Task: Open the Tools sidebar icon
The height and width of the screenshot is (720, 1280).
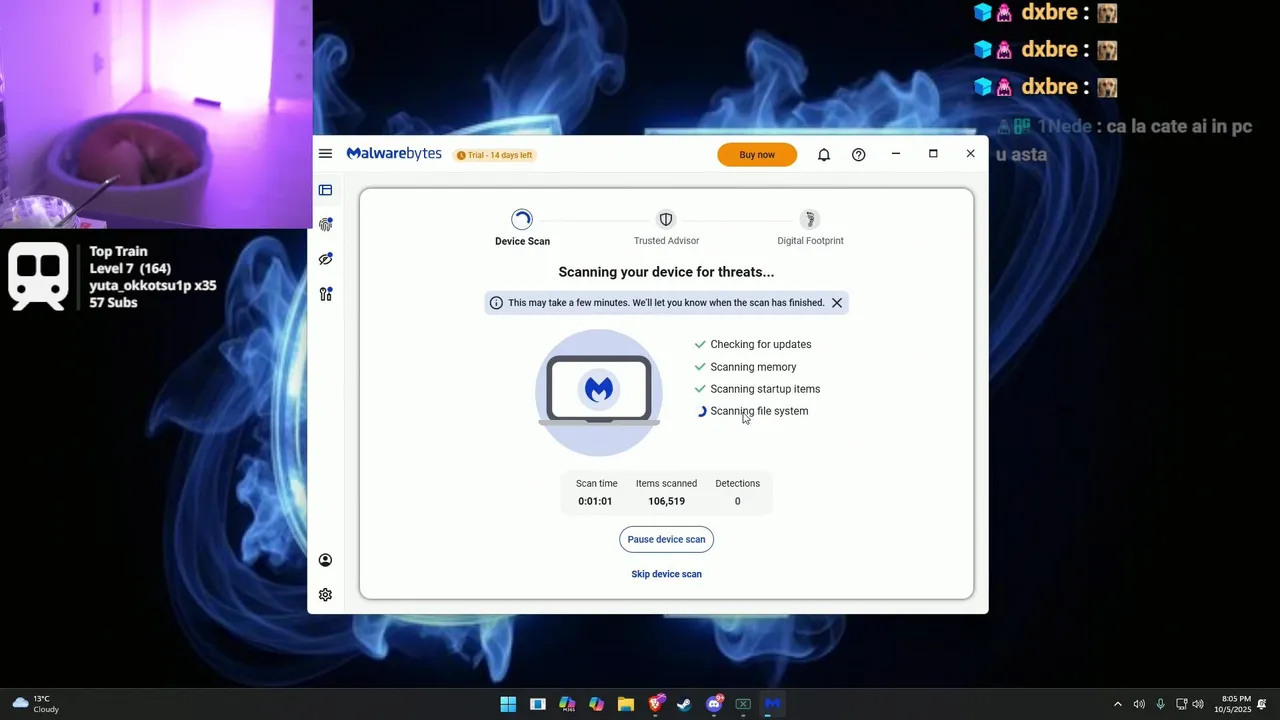Action: (325, 294)
